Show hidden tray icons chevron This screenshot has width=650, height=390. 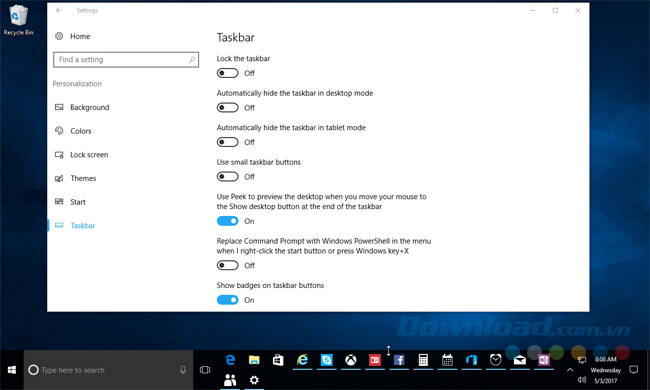pos(570,370)
